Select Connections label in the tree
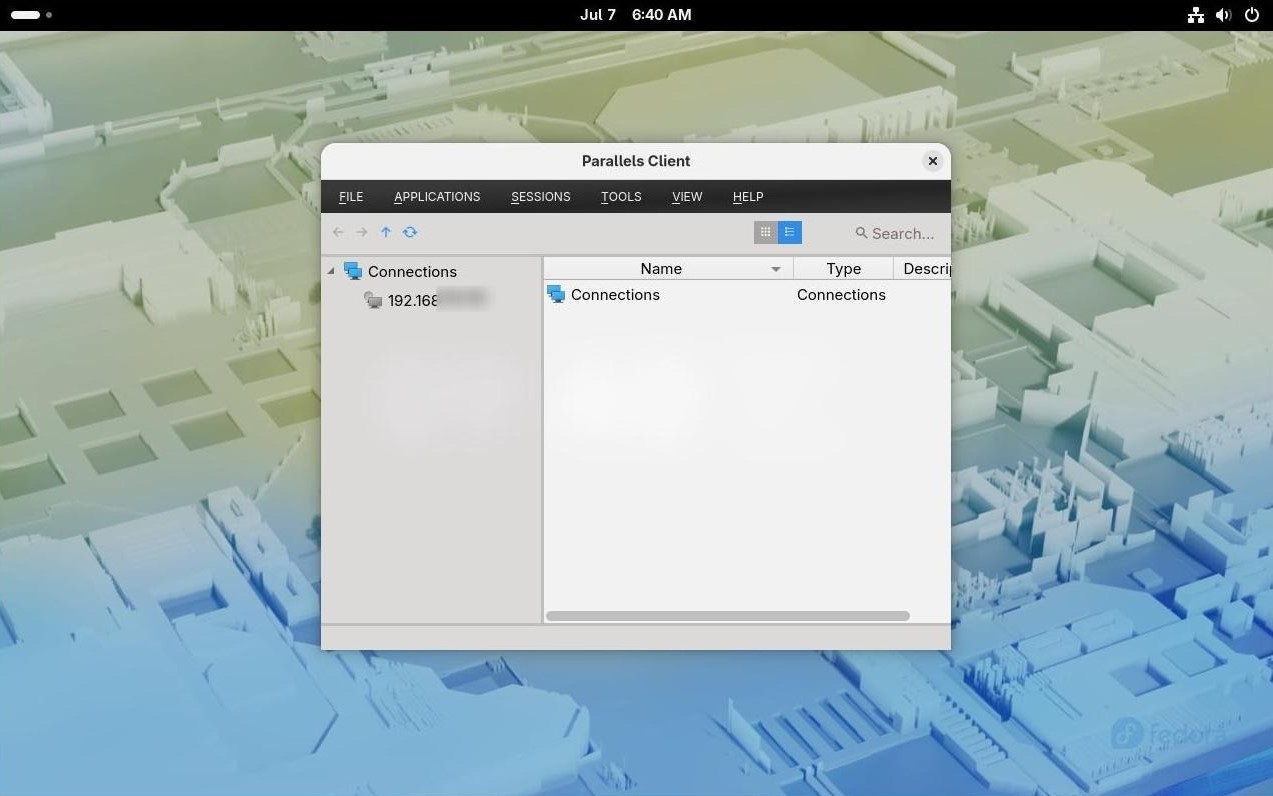This screenshot has width=1273, height=796. 412,272
